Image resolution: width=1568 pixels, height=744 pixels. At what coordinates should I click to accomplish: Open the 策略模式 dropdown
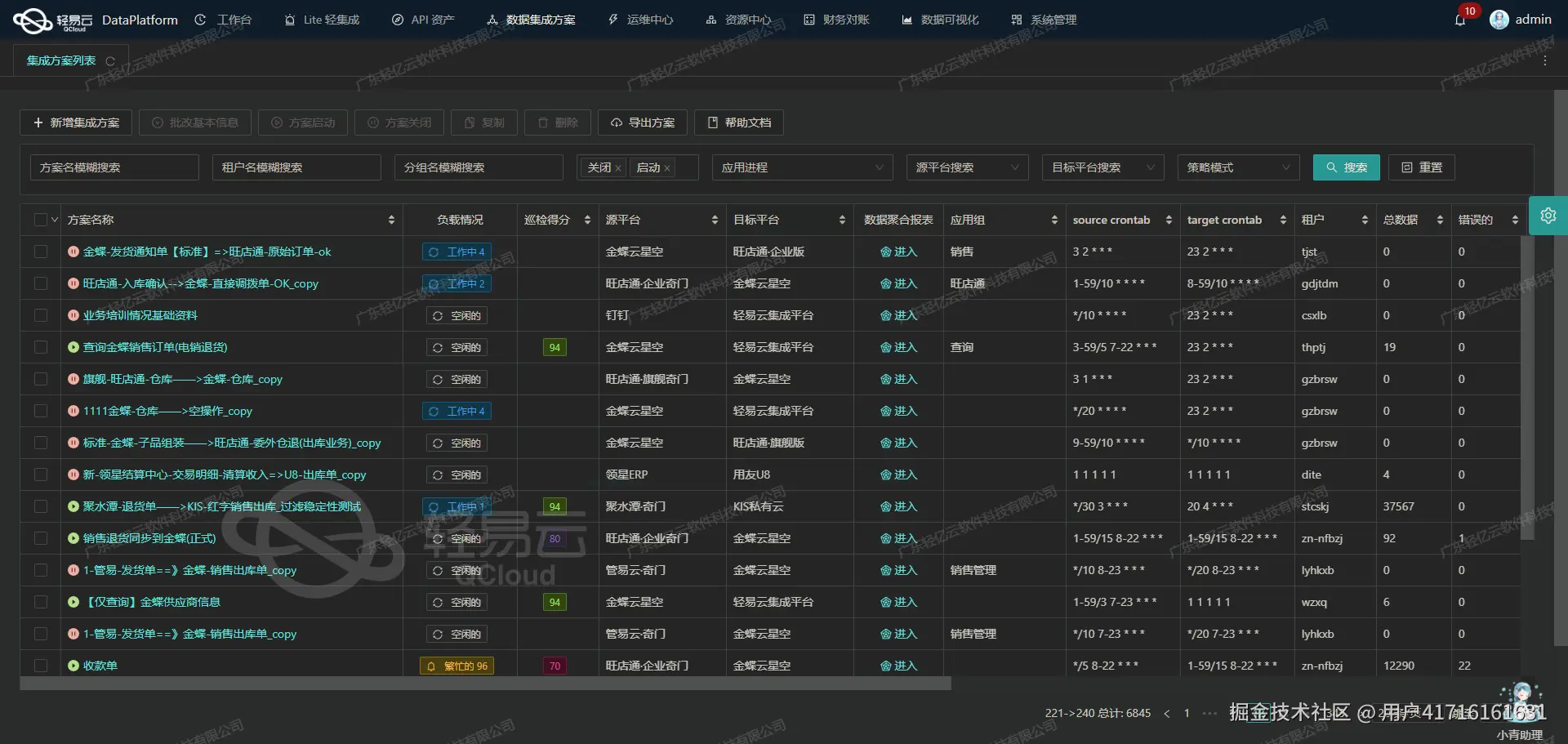(x=1238, y=167)
